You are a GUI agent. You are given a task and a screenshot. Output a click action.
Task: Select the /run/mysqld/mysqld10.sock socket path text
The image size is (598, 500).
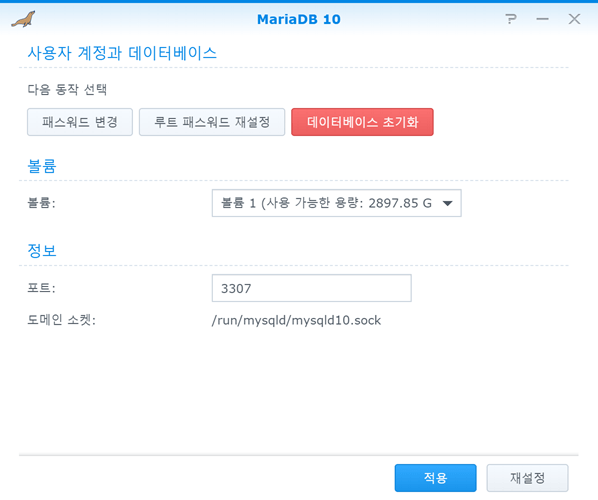point(296,320)
